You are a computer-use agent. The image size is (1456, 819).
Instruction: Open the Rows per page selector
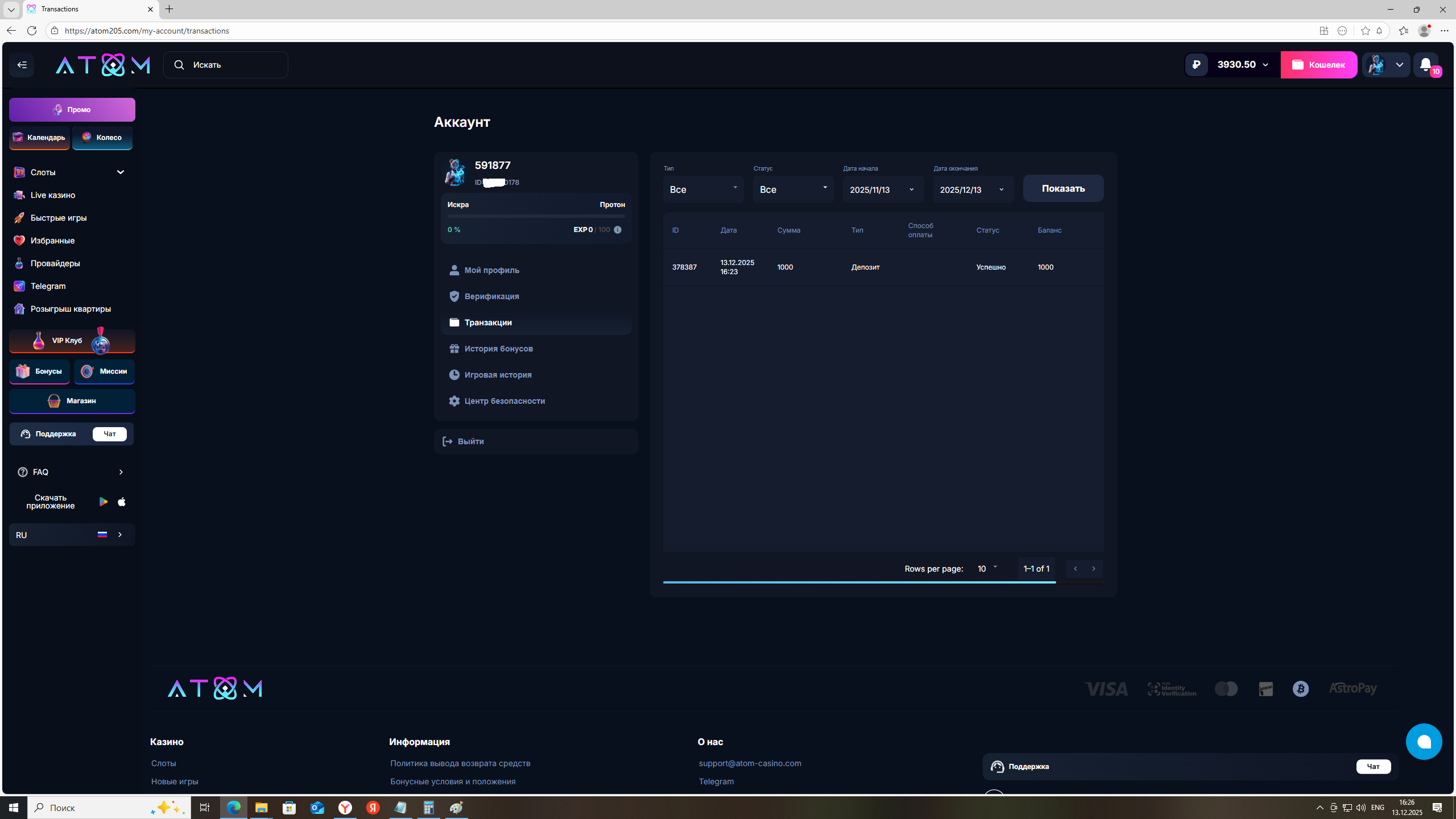pyautogui.click(x=987, y=569)
